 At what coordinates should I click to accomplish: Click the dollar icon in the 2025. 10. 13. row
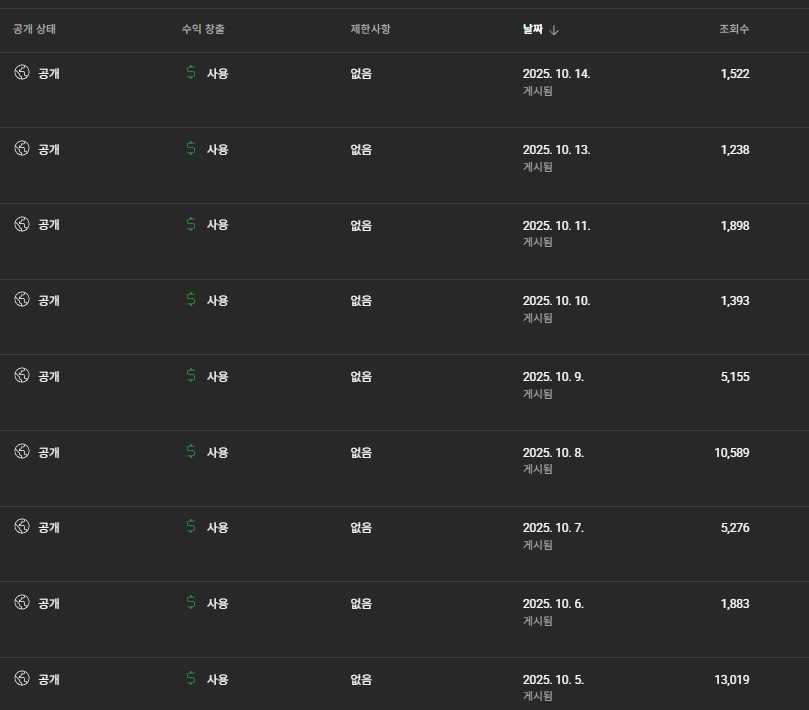(x=191, y=149)
